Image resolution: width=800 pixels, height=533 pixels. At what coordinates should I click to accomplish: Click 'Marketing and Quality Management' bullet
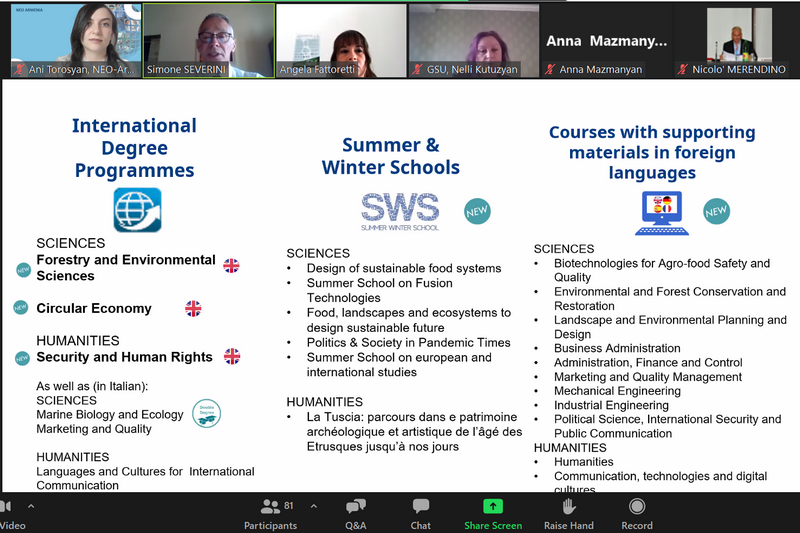pos(647,377)
